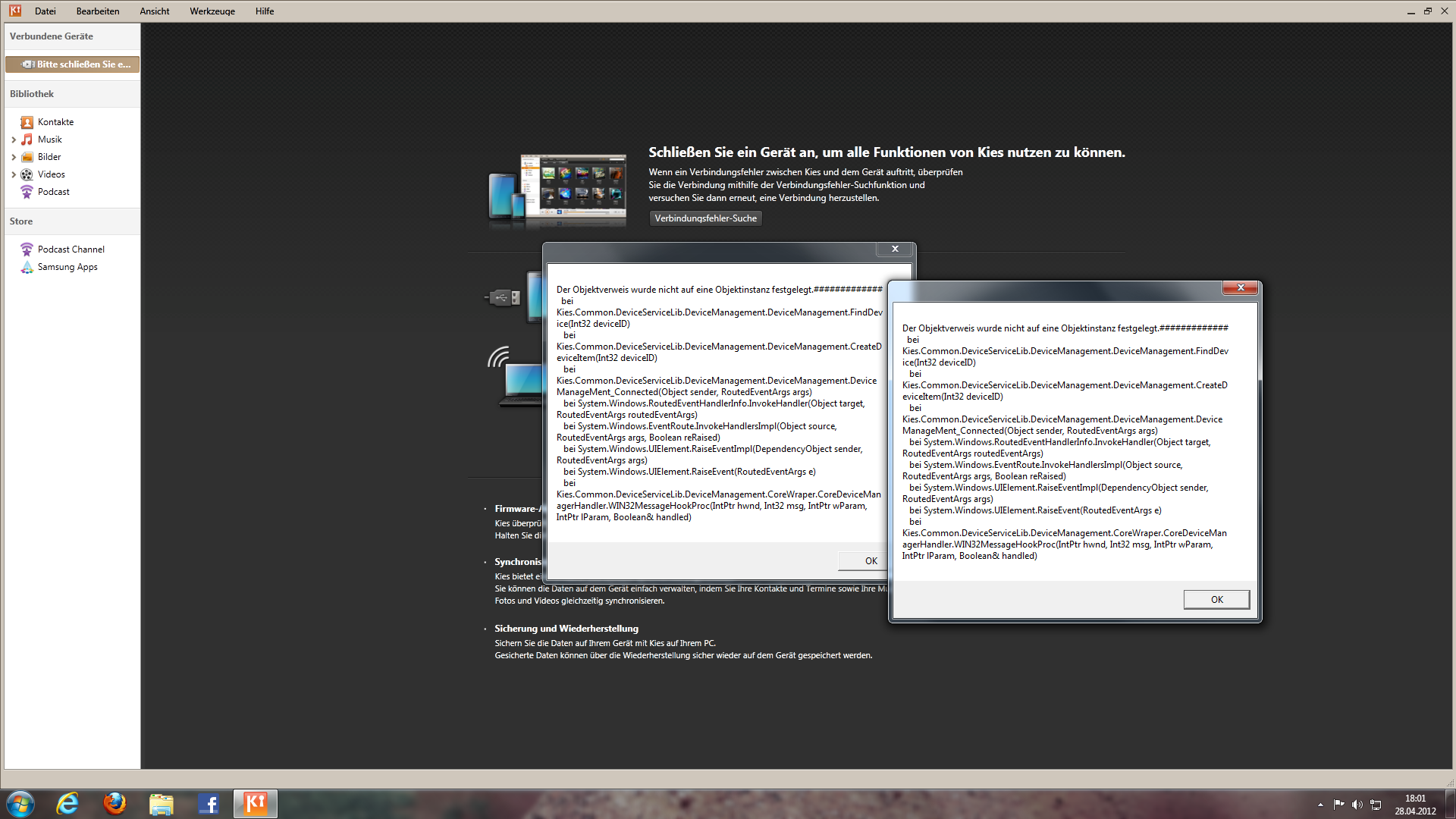Viewport: 1456px width, 819px height.
Task: Open Podcast Channel in Store
Action: tap(71, 249)
